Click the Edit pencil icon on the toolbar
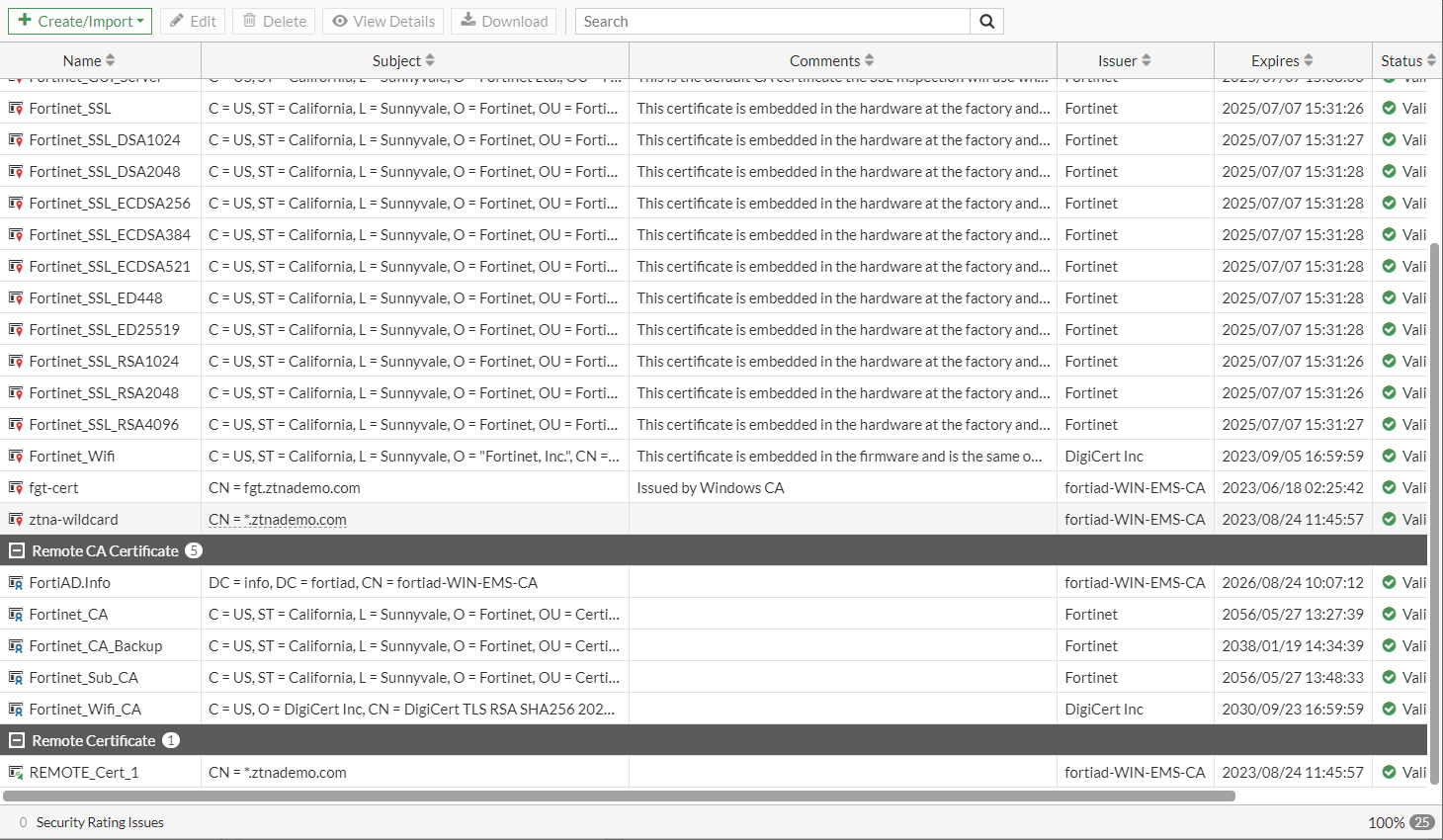This screenshot has height=840, width=1443. [x=178, y=21]
